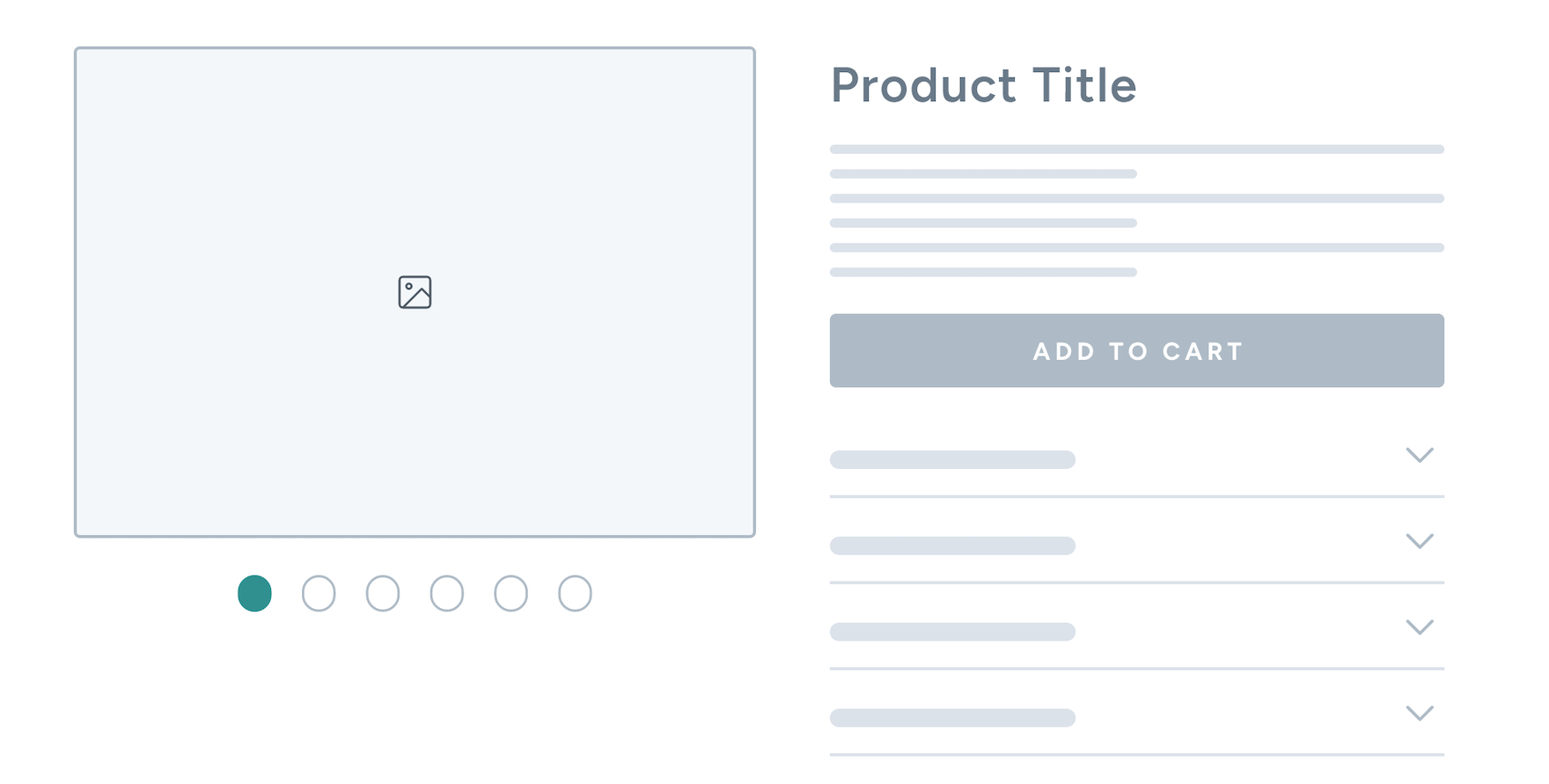Screen dimensions: 1549x784
Task: Click the second accordion label bar
Action: click(952, 546)
